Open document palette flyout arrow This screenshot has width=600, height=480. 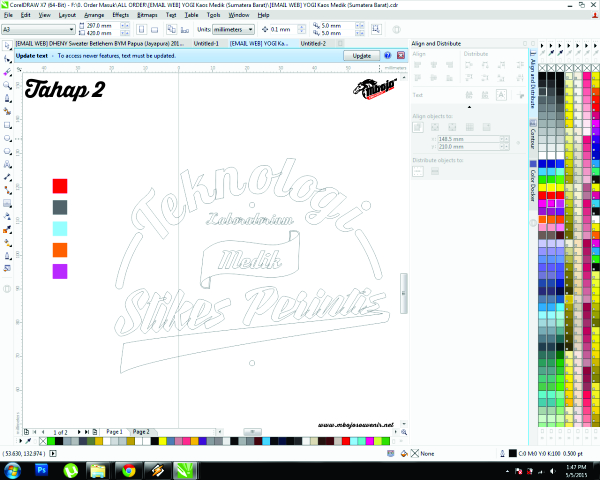21,441
